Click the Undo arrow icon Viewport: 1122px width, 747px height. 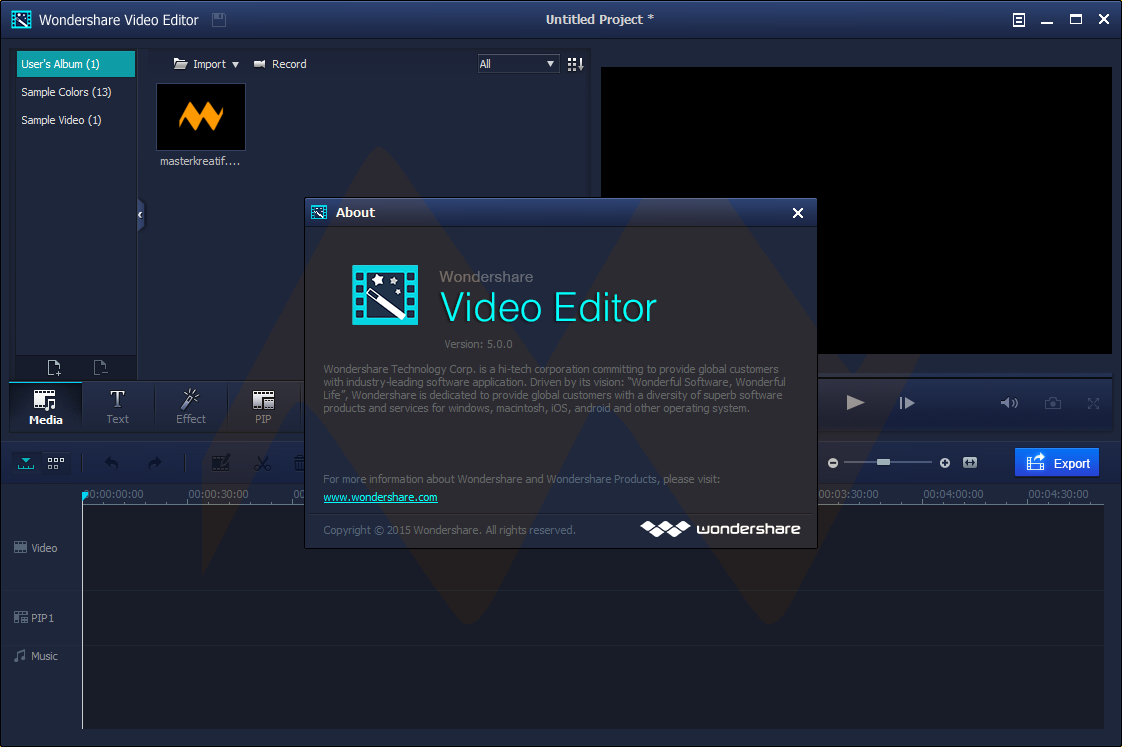pyautogui.click(x=112, y=463)
